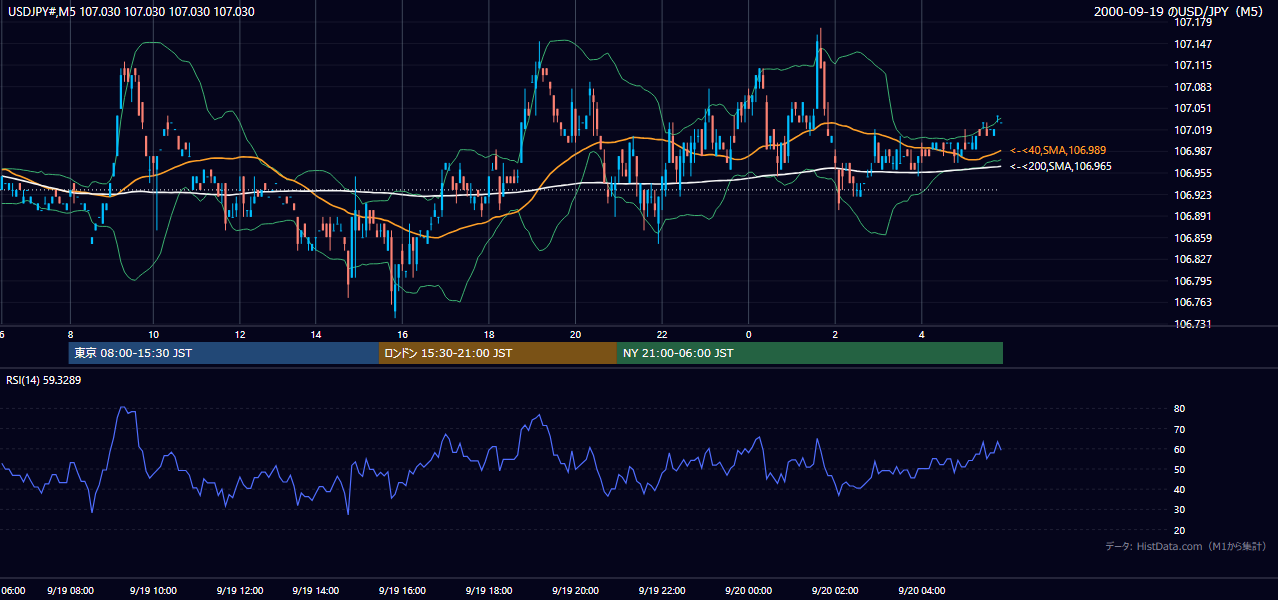Image resolution: width=1278 pixels, height=600 pixels.
Task: Click the 9/19 16:00 bottom time label
Action: click(x=402, y=591)
